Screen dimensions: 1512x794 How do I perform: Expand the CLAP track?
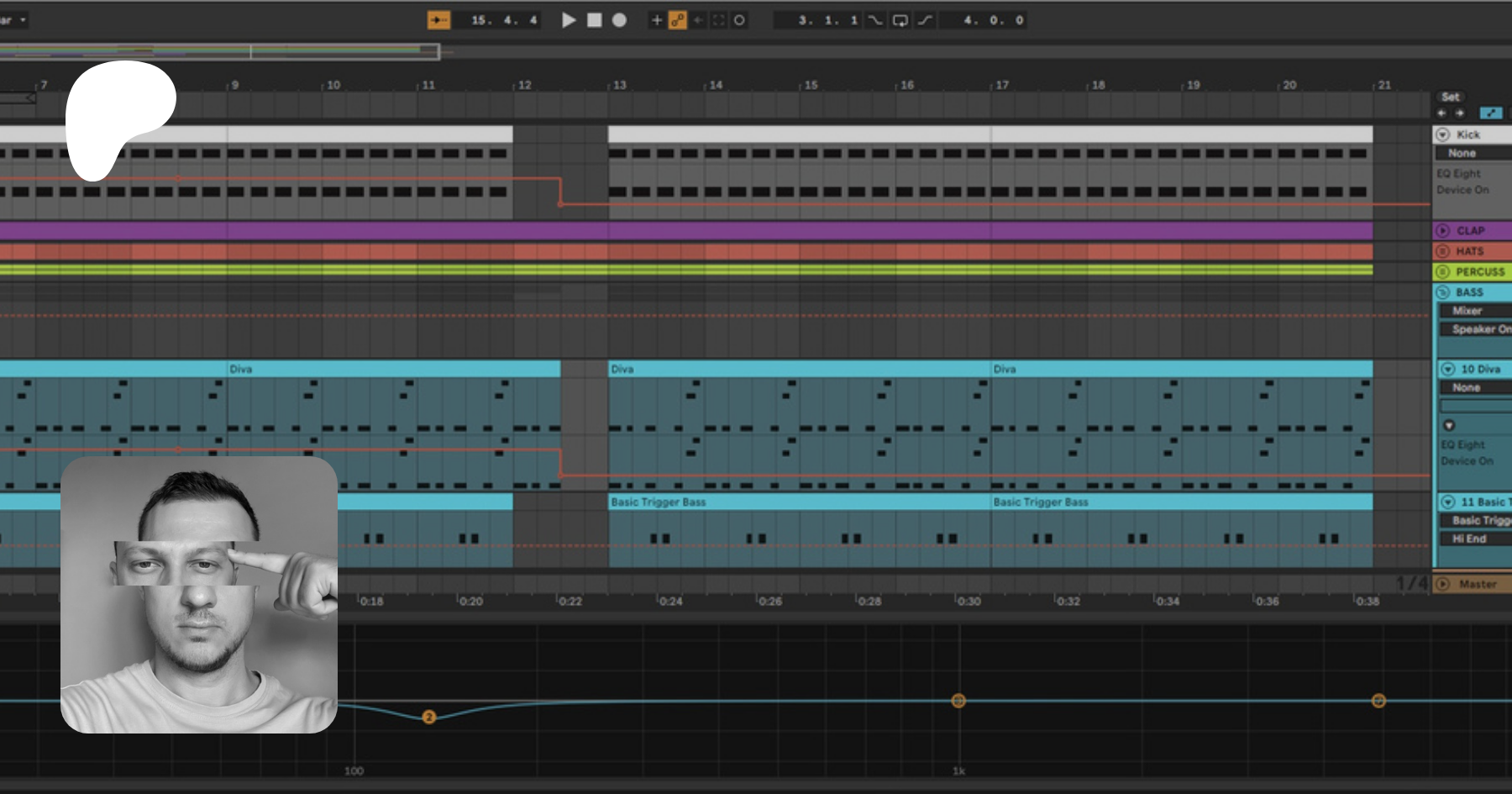click(x=1443, y=230)
